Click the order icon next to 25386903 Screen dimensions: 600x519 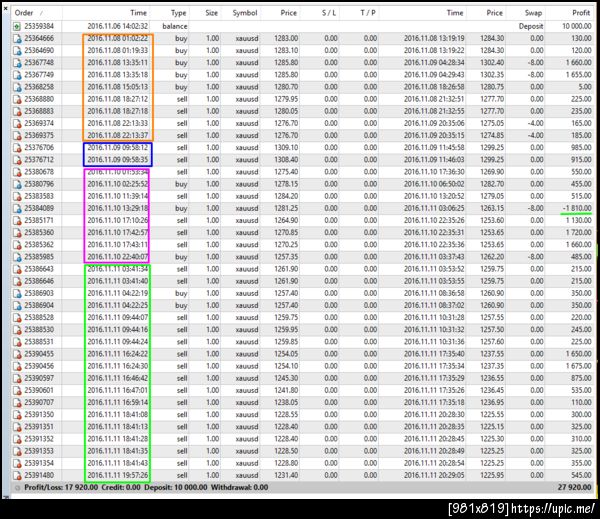[x=17, y=294]
